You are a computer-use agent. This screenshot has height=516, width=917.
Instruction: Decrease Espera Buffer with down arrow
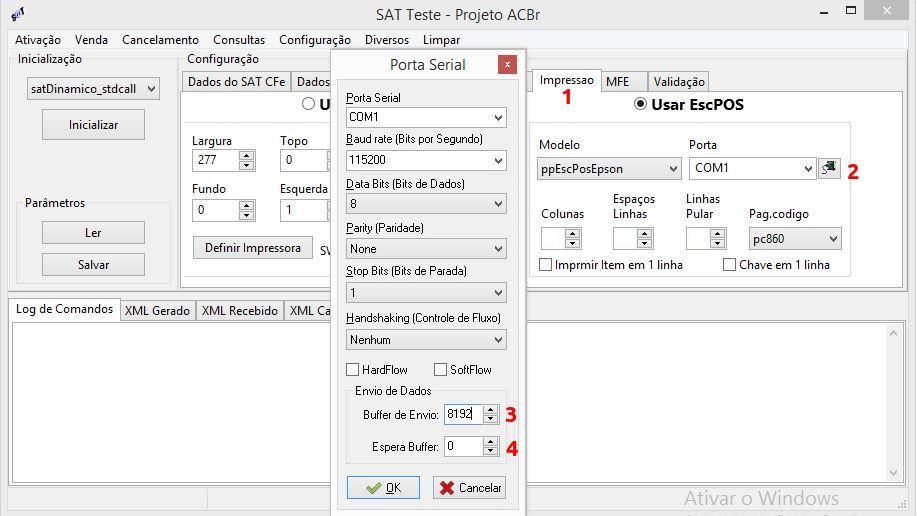click(x=491, y=452)
